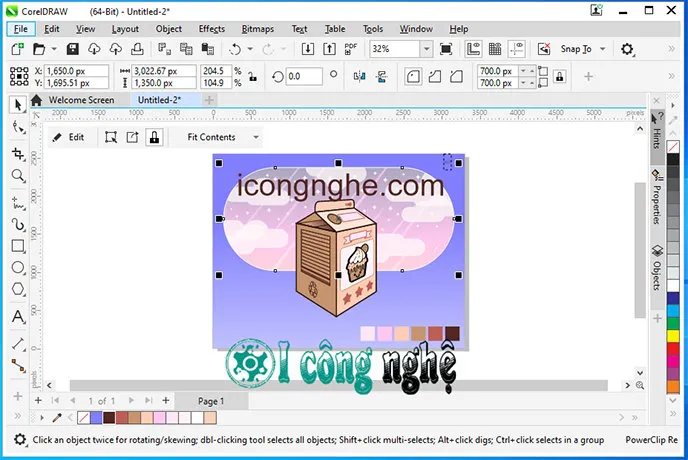Image resolution: width=688 pixels, height=460 pixels.
Task: Open the Object menu
Action: pos(168,29)
